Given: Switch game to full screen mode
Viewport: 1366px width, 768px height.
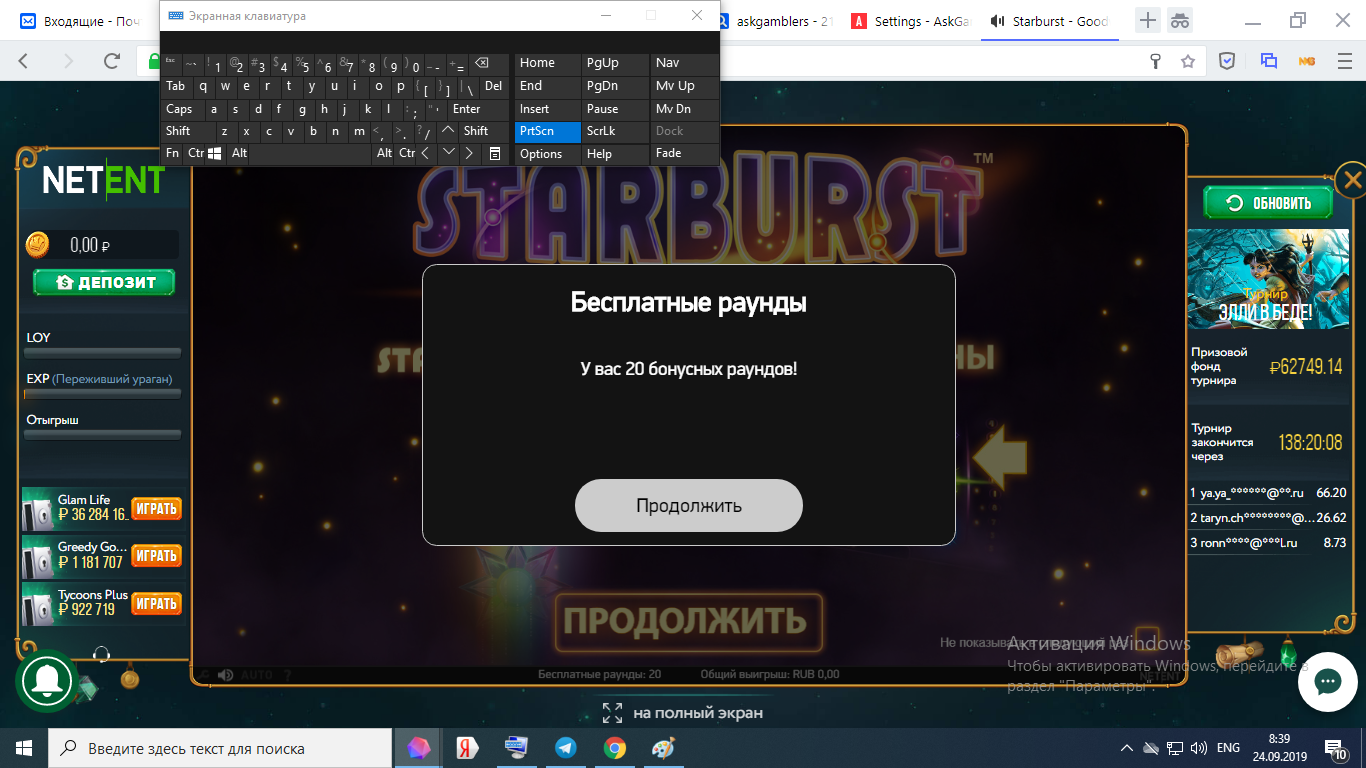Looking at the screenshot, I should tap(682, 713).
